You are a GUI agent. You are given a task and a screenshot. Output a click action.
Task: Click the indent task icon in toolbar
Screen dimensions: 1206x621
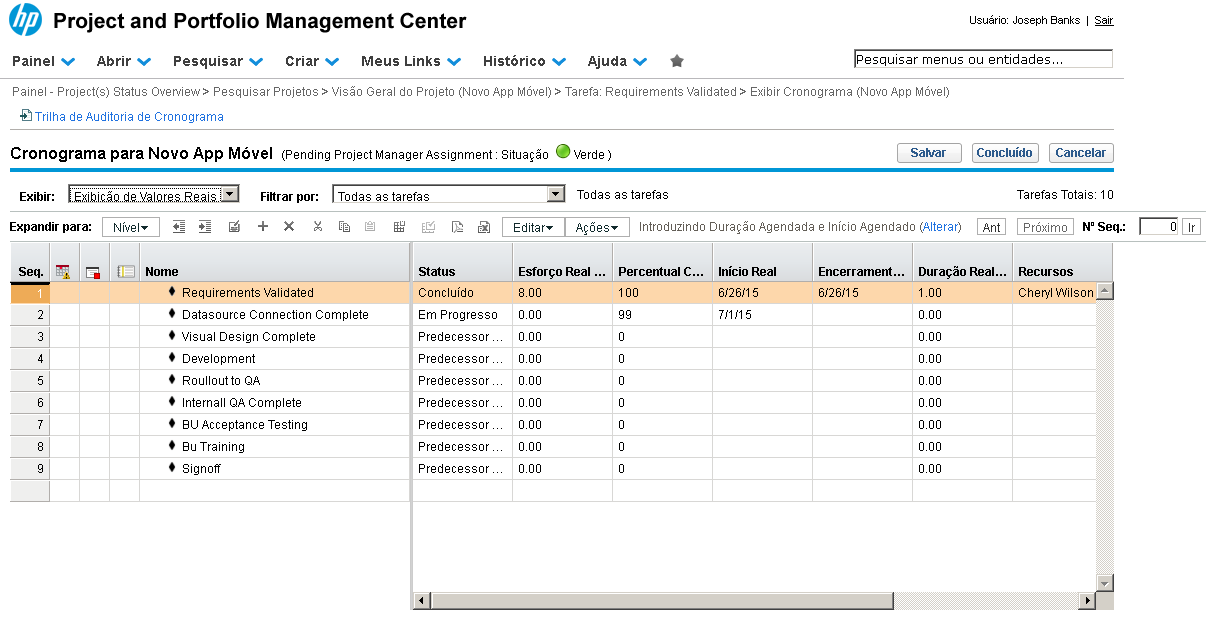[205, 227]
